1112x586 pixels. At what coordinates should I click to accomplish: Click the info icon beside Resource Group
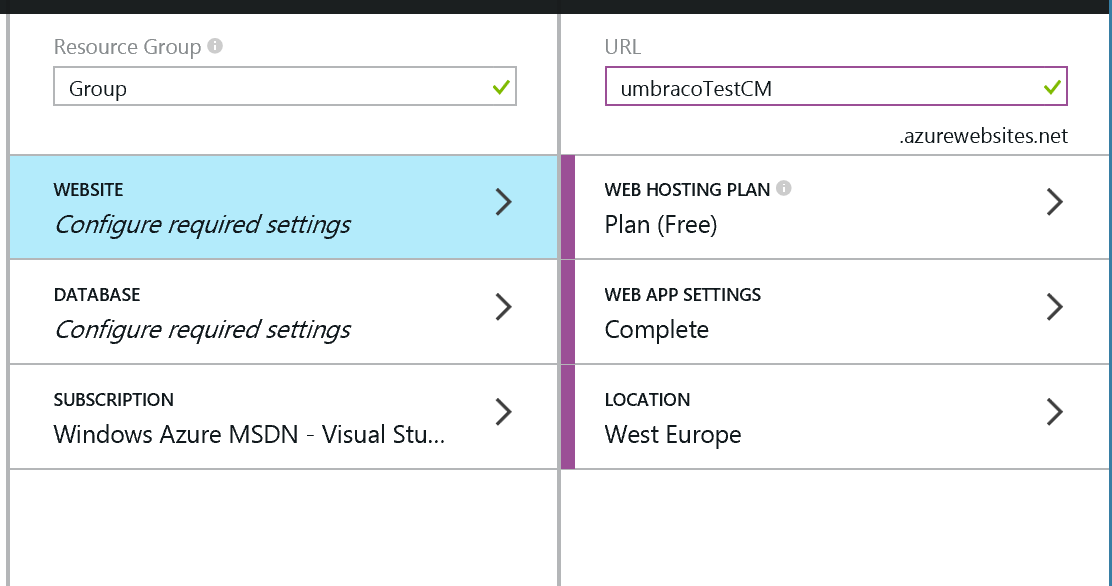(x=215, y=46)
